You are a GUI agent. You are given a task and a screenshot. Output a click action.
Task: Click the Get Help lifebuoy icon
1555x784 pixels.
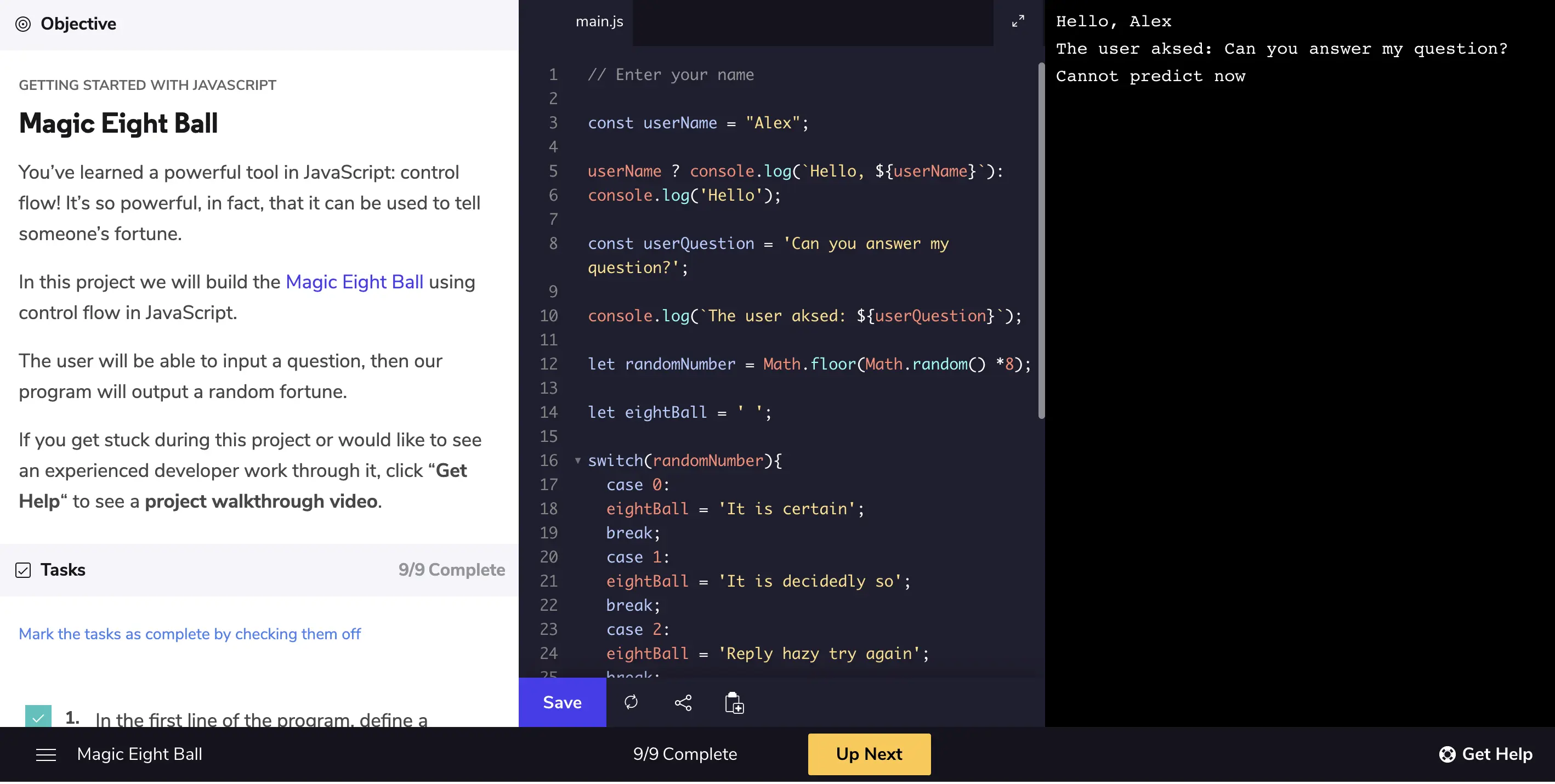(1447, 754)
